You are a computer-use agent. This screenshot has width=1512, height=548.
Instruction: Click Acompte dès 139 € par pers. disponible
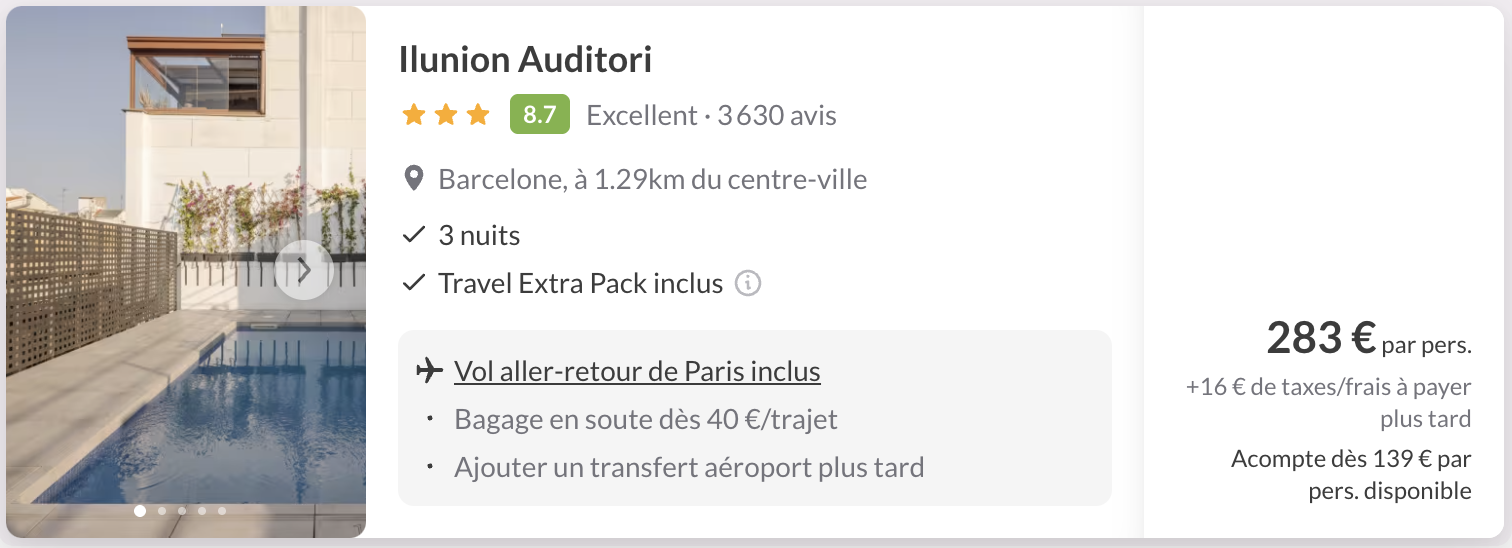pyautogui.click(x=1351, y=475)
